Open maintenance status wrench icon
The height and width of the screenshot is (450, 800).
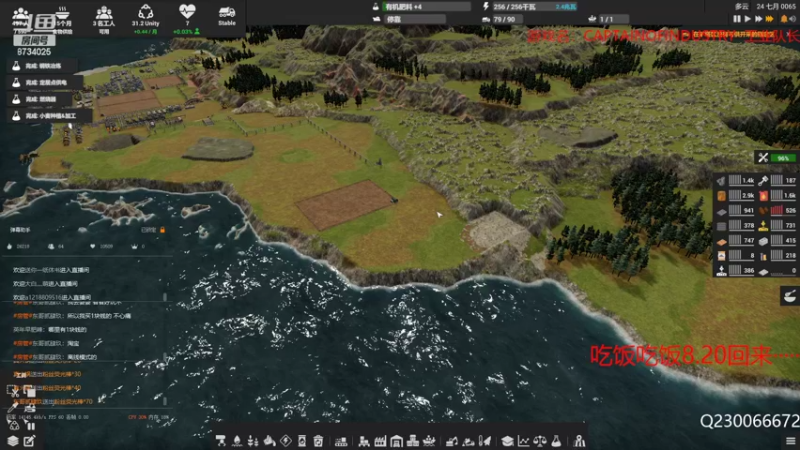pos(763,158)
